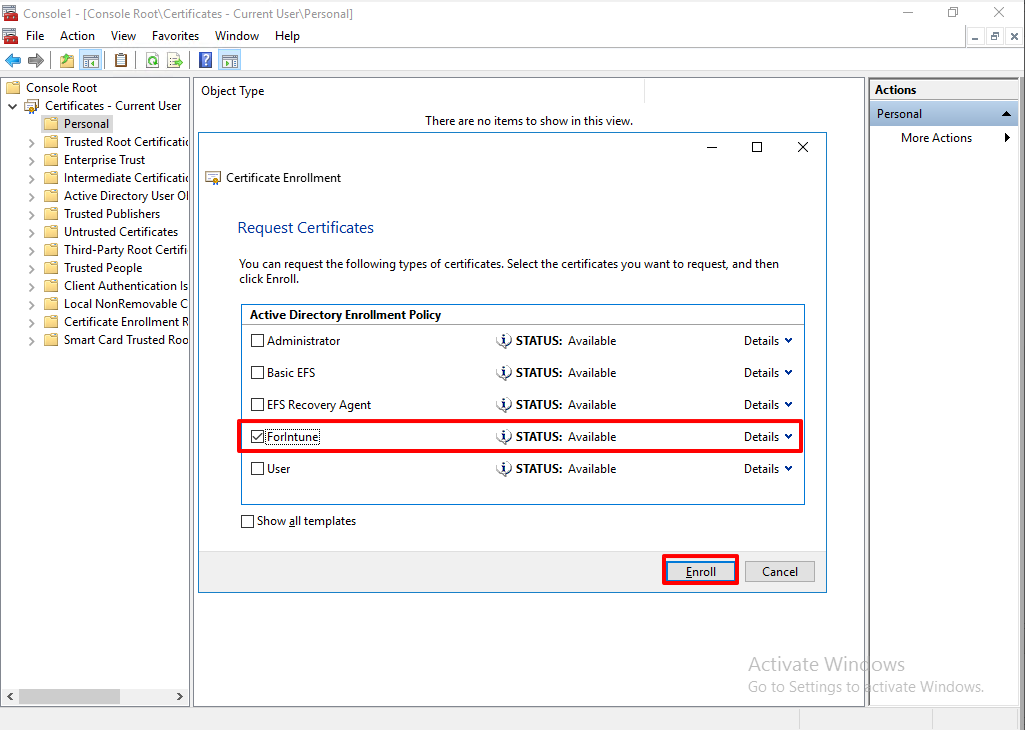
Task: Select Certificate Enrollment Requests tree item
Action: [126, 322]
